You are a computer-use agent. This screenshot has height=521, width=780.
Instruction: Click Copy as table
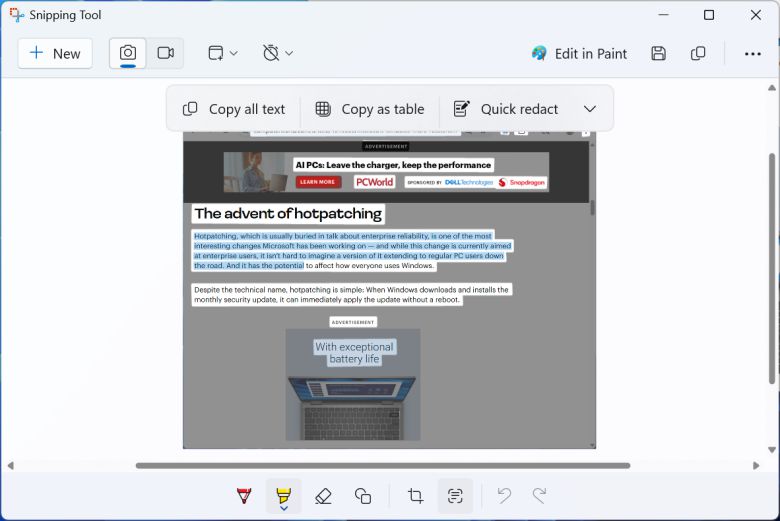(369, 109)
